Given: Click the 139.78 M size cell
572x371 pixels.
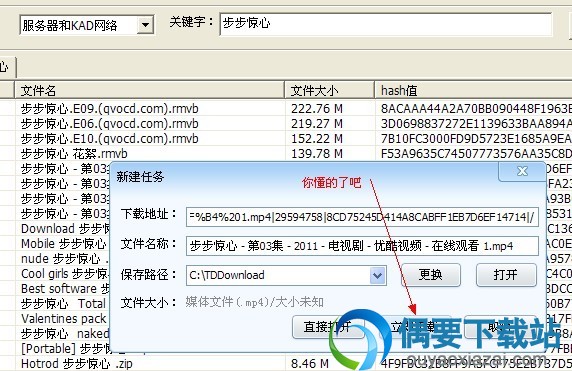Looking at the screenshot, I should tap(317, 154).
